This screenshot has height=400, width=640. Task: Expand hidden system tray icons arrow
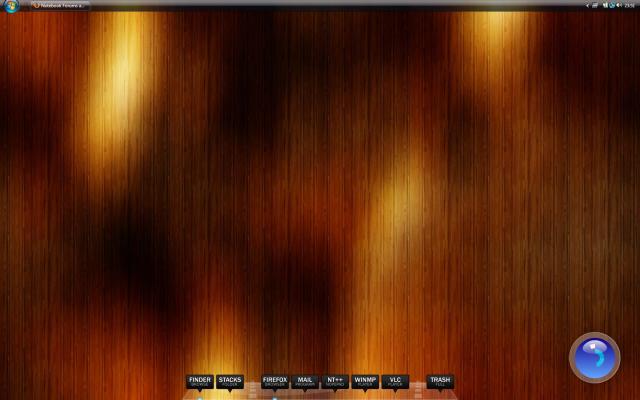click(x=587, y=5)
